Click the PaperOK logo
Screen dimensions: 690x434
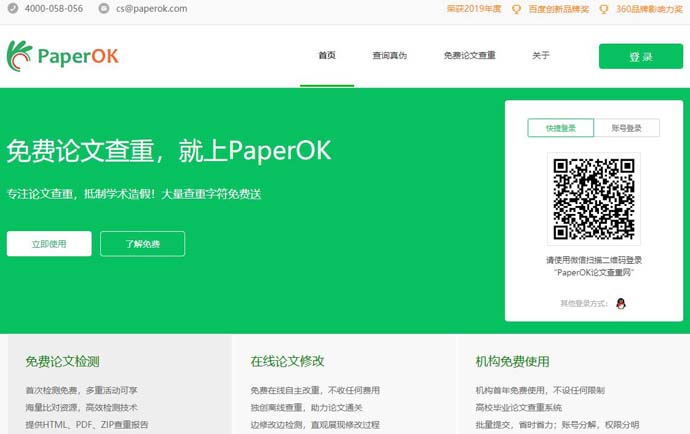point(62,56)
